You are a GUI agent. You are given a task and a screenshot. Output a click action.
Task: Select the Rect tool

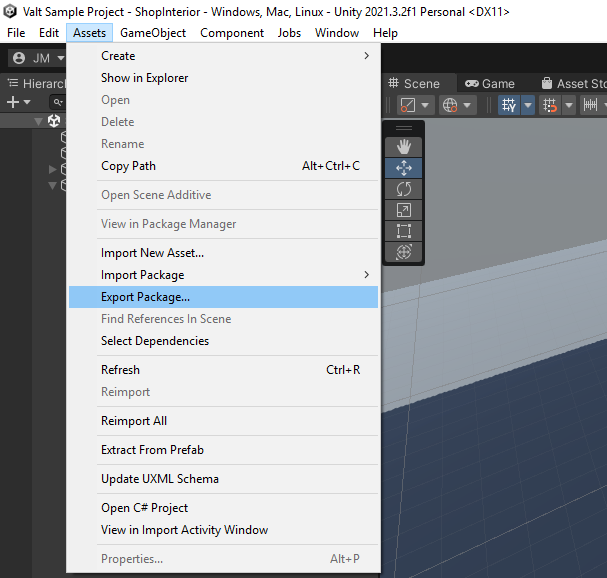(x=403, y=231)
